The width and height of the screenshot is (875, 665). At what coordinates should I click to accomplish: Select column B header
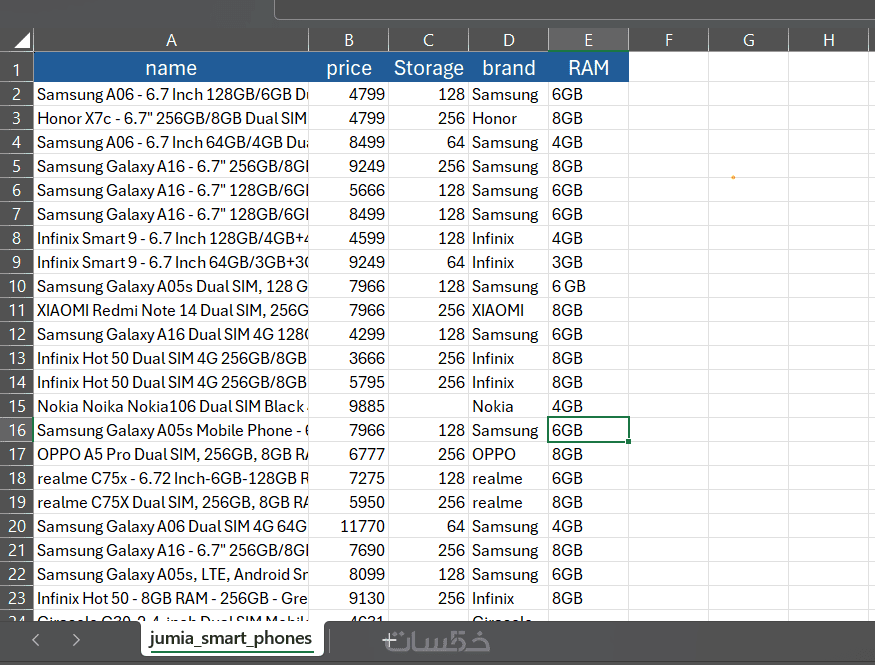click(349, 40)
